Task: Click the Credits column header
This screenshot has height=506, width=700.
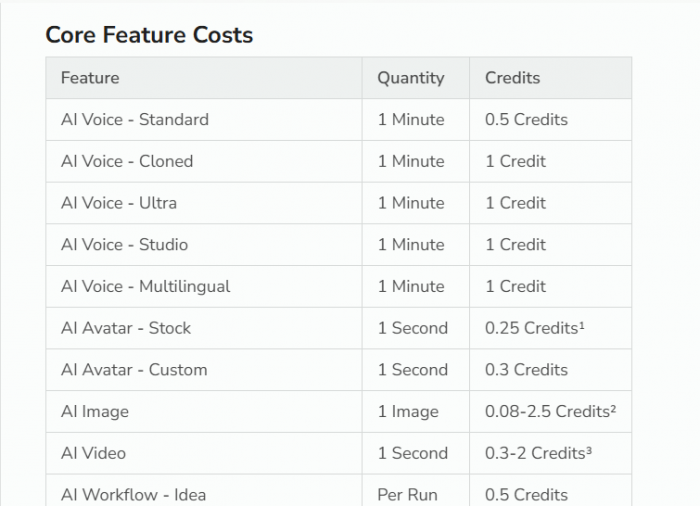Action: click(512, 78)
